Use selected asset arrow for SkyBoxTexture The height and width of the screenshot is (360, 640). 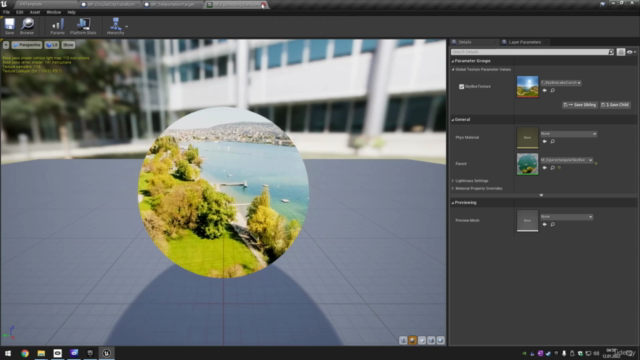click(544, 90)
